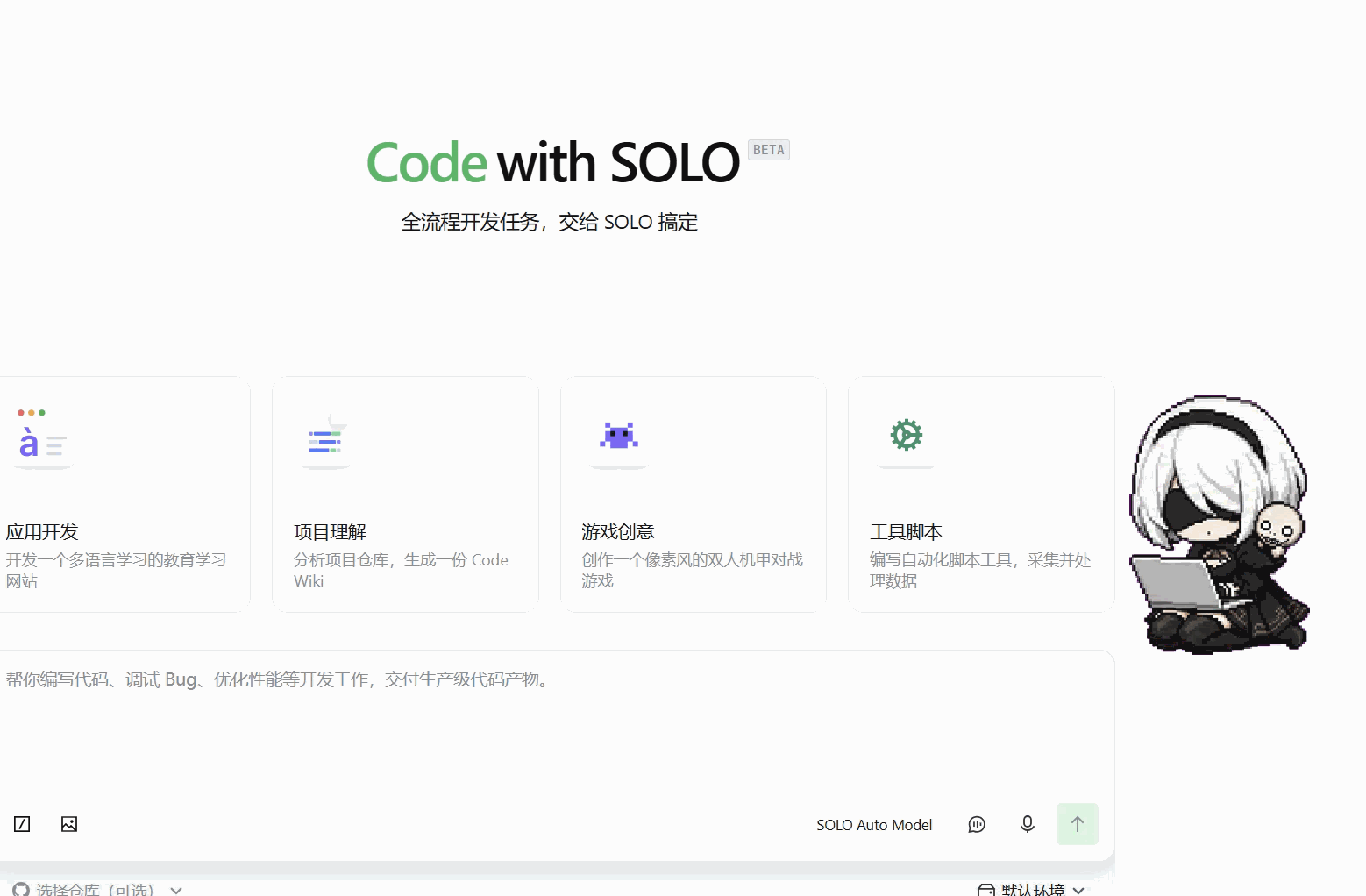Image resolution: width=1366 pixels, height=896 pixels.
Task: Send the prompt with the green arrow button
Action: [1078, 824]
